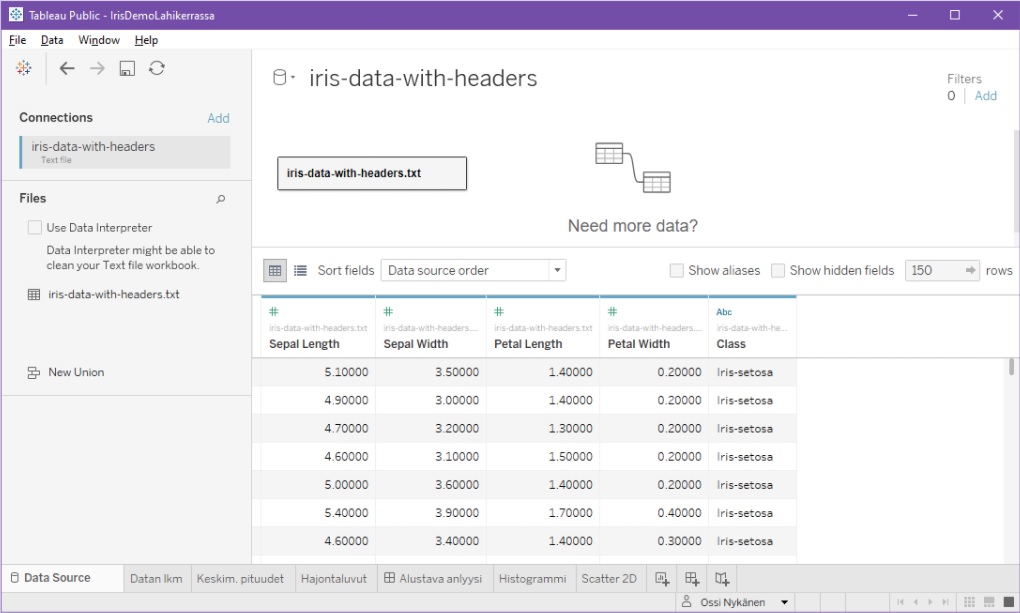The image size is (1020, 613).
Task: Select iris-data-with-headers.txt in the Files list
Action: pos(114,294)
